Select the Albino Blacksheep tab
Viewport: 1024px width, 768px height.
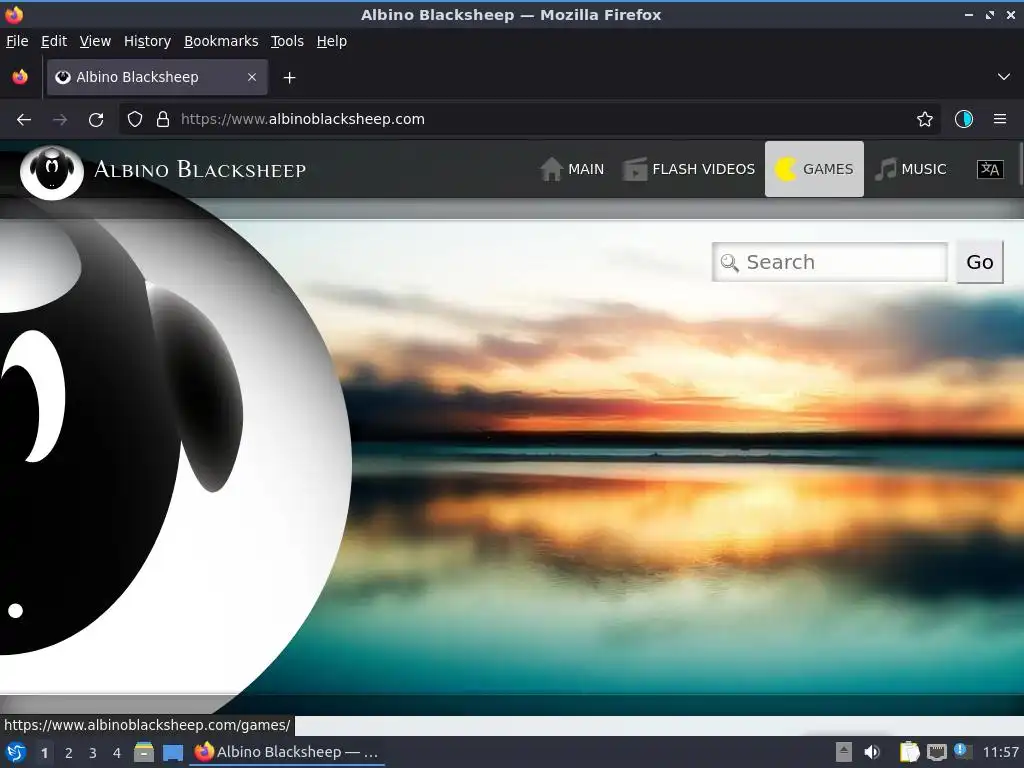click(x=157, y=77)
